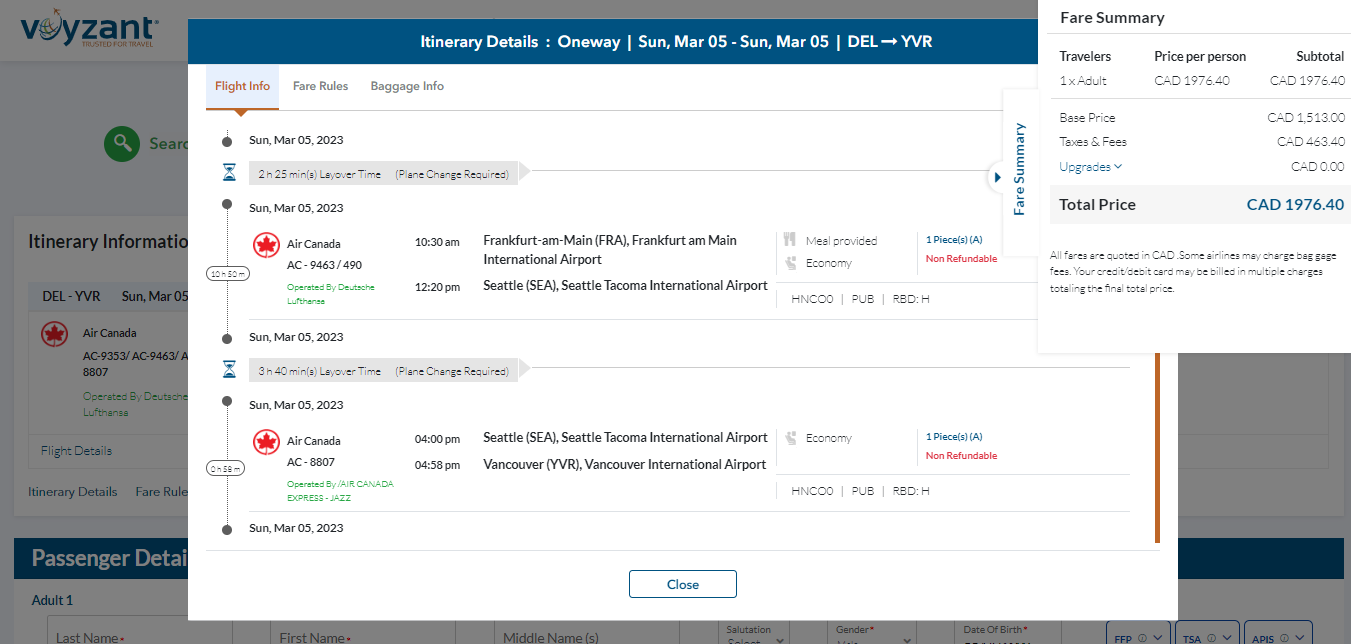The image size is (1351, 644).
Task: Click the economy seat icon for Frankfurt flight
Action: 790,263
